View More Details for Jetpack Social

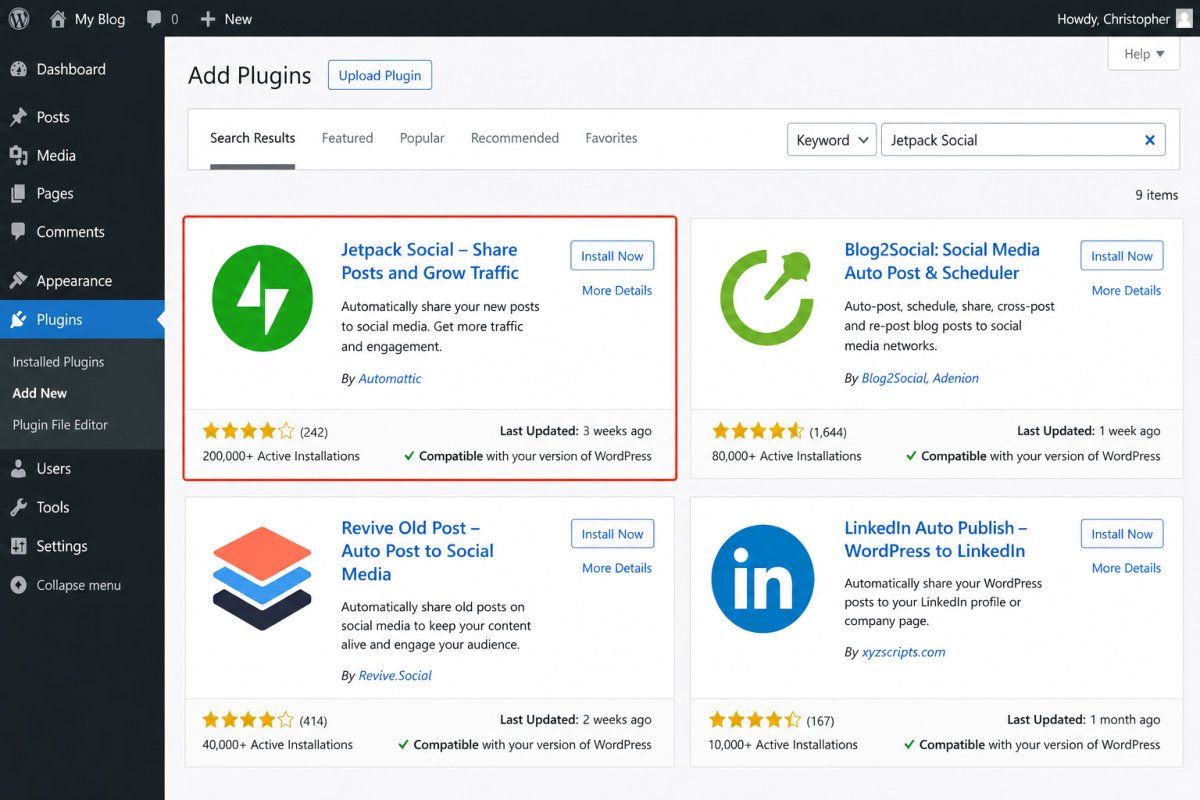coord(617,291)
